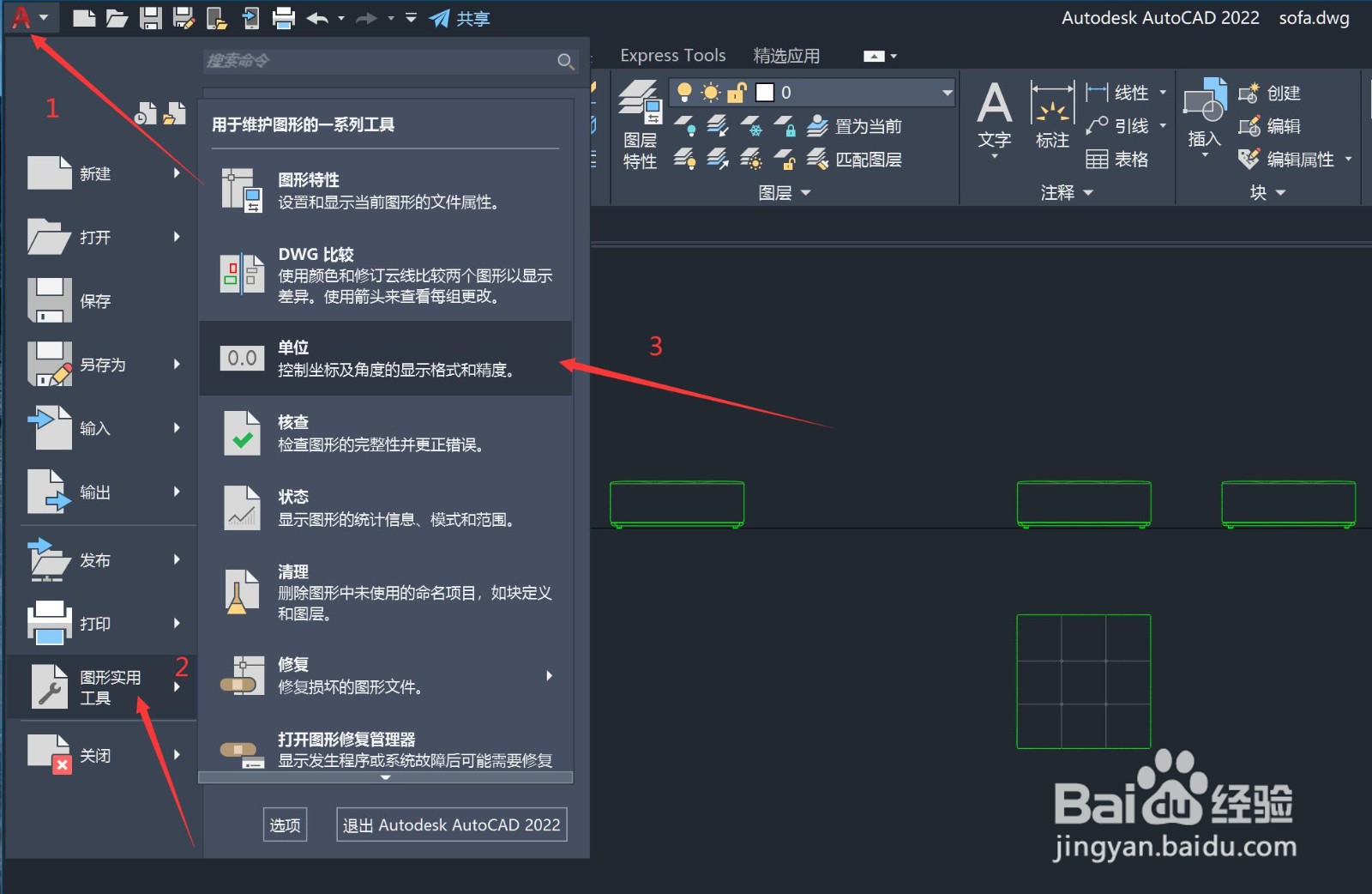The height and width of the screenshot is (894, 1372).
Task: Click the Redo arrow icon
Action: [366, 18]
